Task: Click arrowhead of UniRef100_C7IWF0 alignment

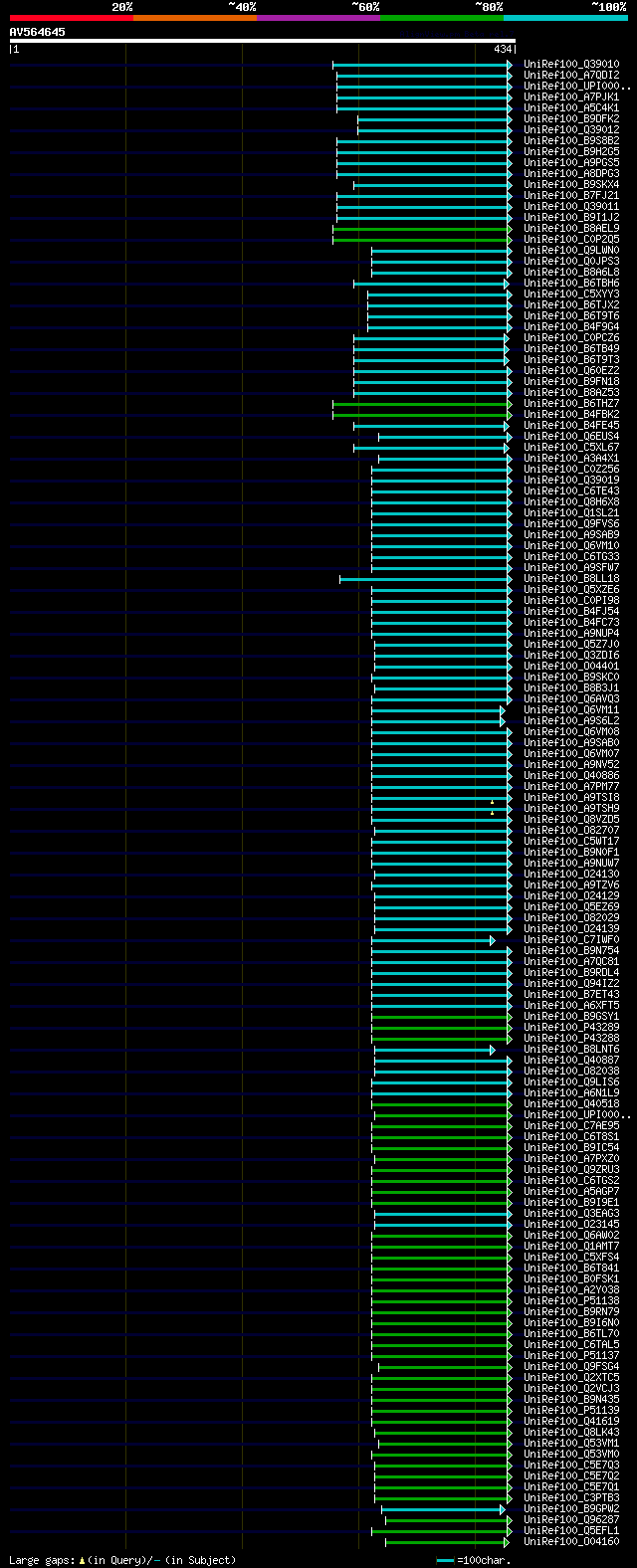Action: tap(492, 940)
